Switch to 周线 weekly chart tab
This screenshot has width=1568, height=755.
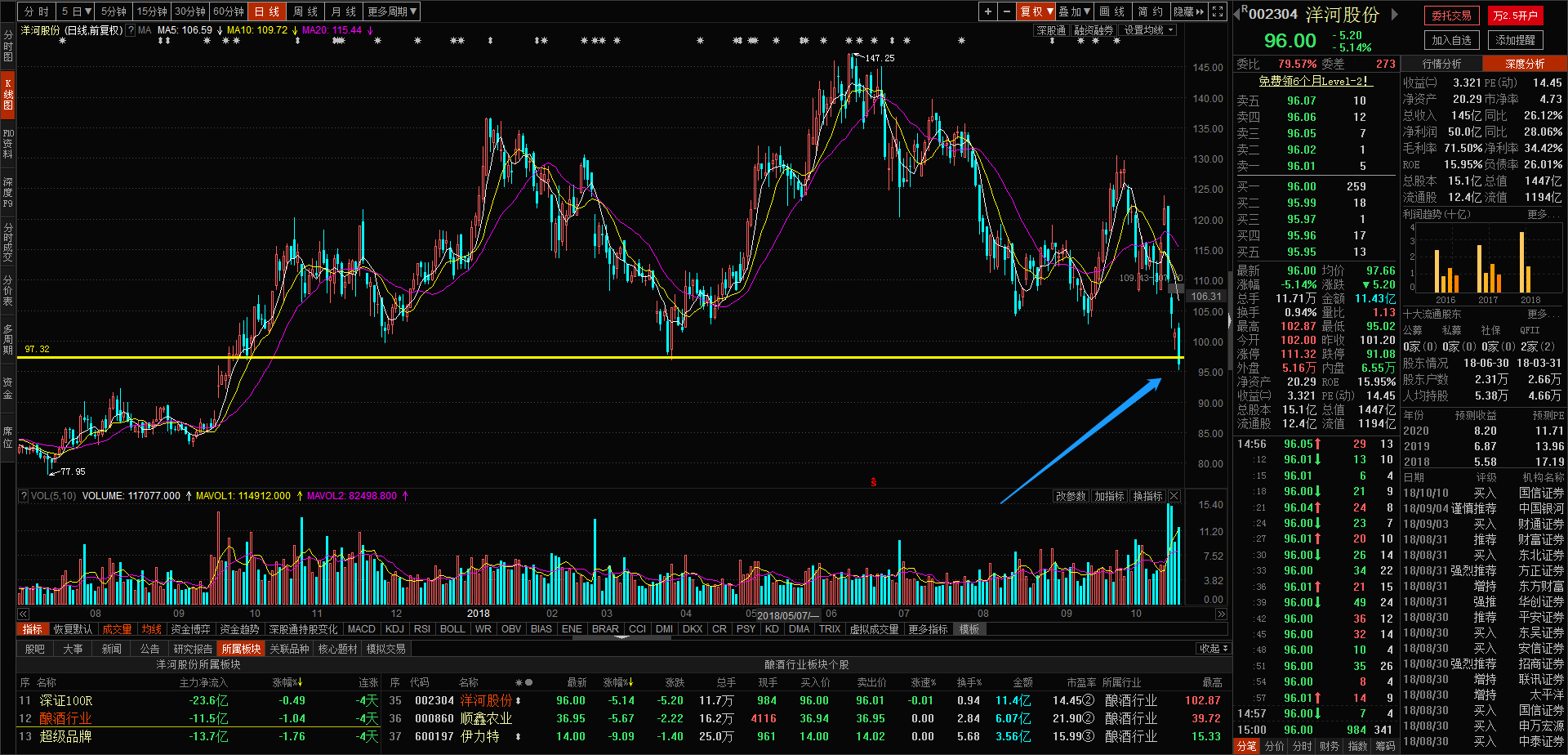coord(304,11)
